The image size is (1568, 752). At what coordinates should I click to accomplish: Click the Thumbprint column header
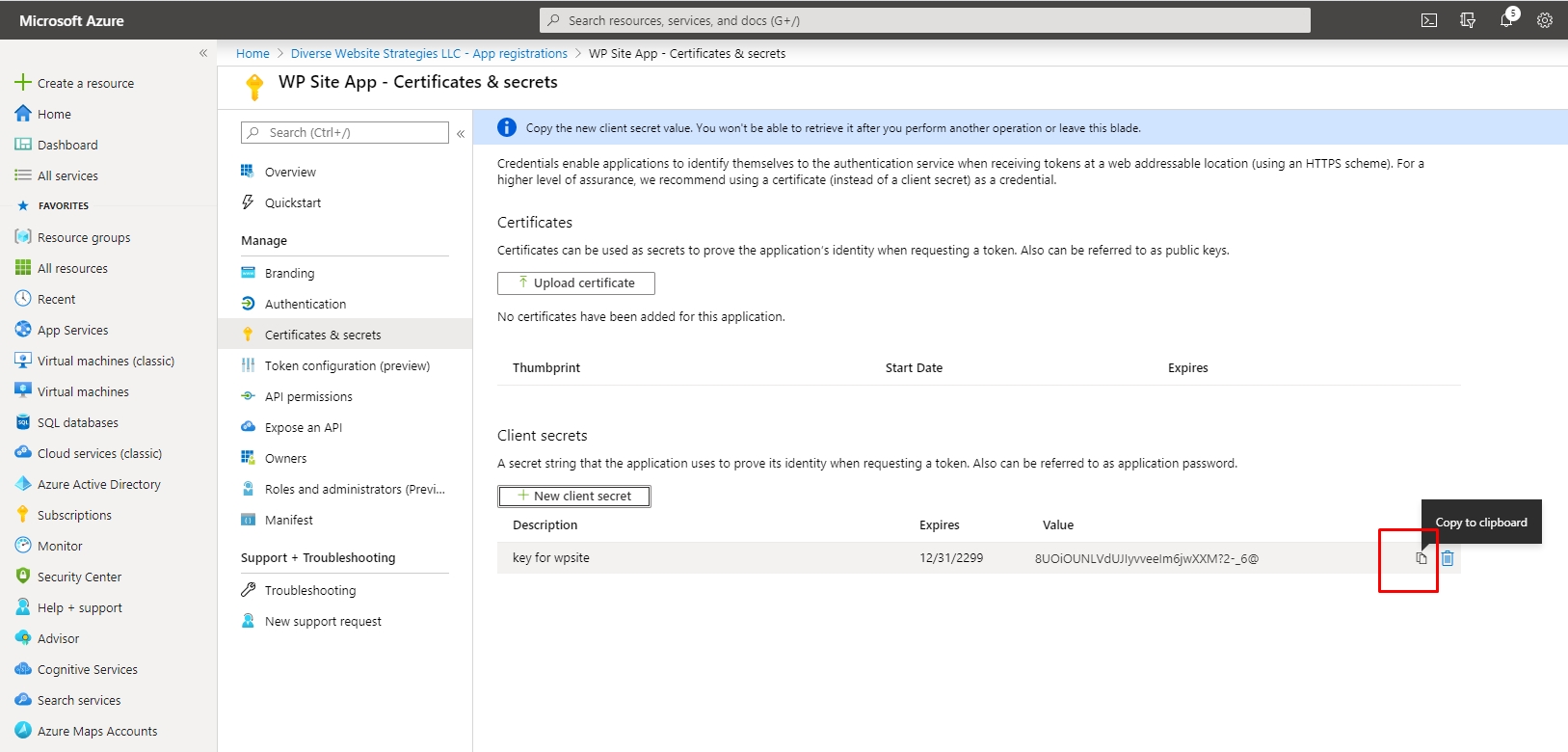[546, 367]
